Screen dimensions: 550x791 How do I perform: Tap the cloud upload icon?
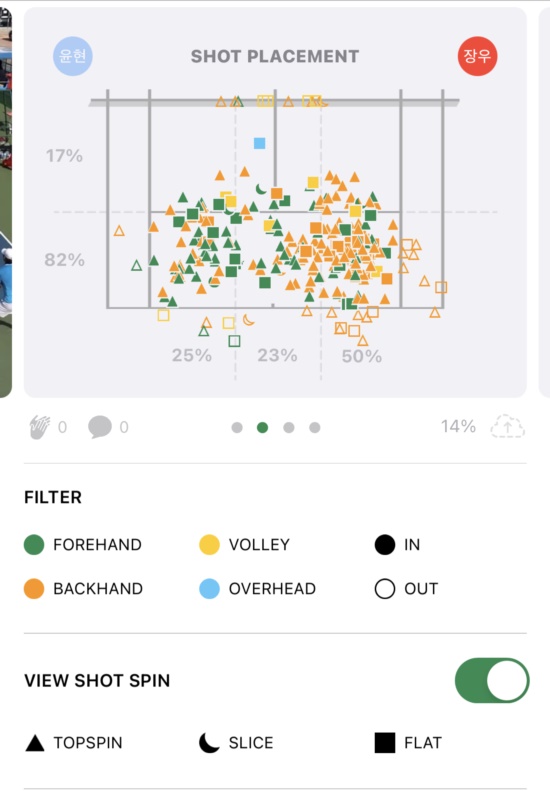[x=507, y=427]
